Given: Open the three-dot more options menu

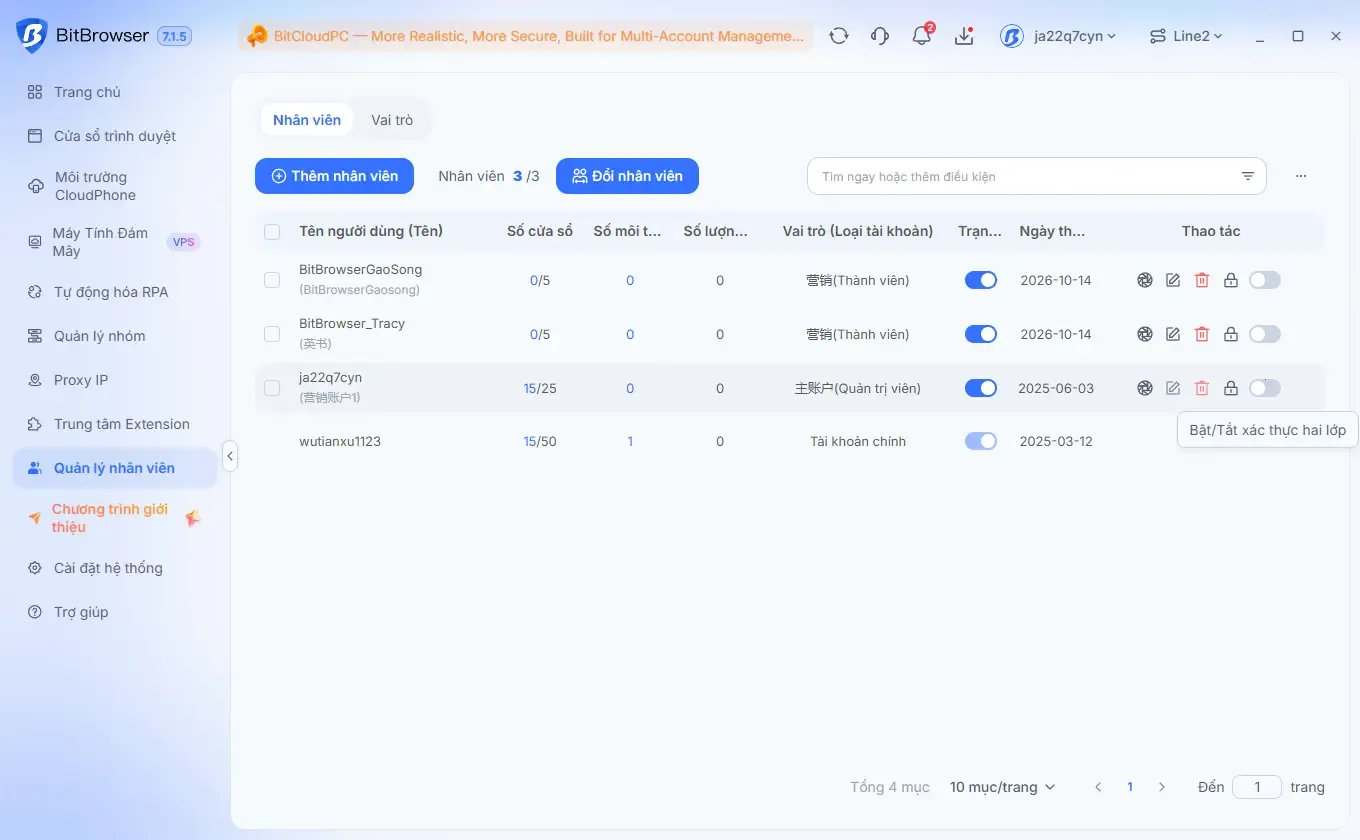Looking at the screenshot, I should tap(1301, 176).
